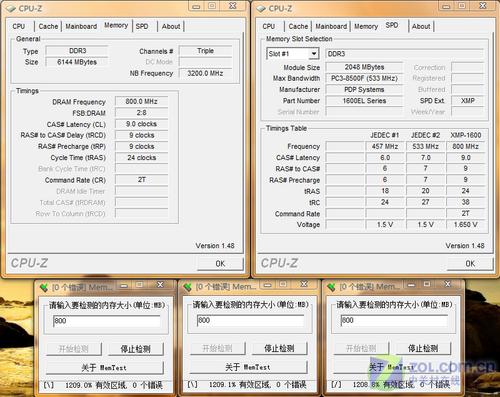500x397 pixels.
Task: Click the CPU-Z app icon in right window title bar
Action: 261,8
